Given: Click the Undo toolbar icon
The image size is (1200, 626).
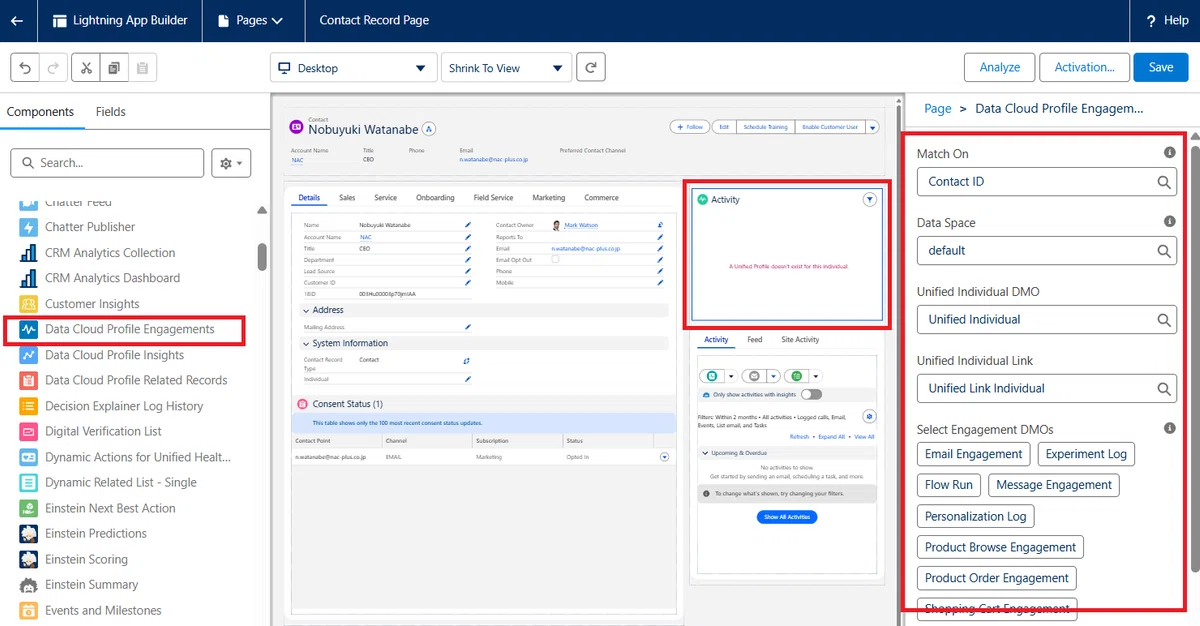Looking at the screenshot, I should coord(25,68).
